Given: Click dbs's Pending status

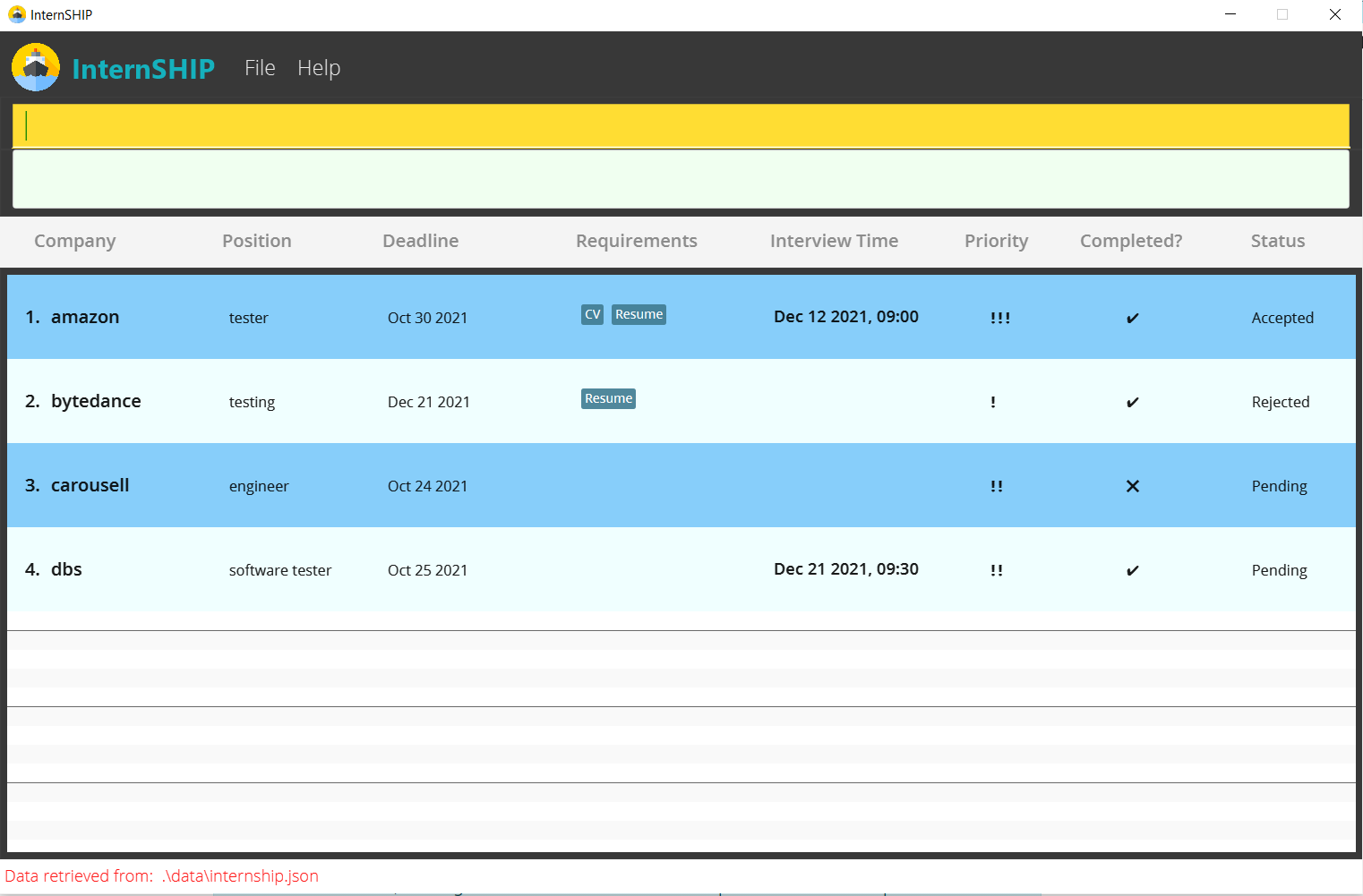Looking at the screenshot, I should (1279, 570).
